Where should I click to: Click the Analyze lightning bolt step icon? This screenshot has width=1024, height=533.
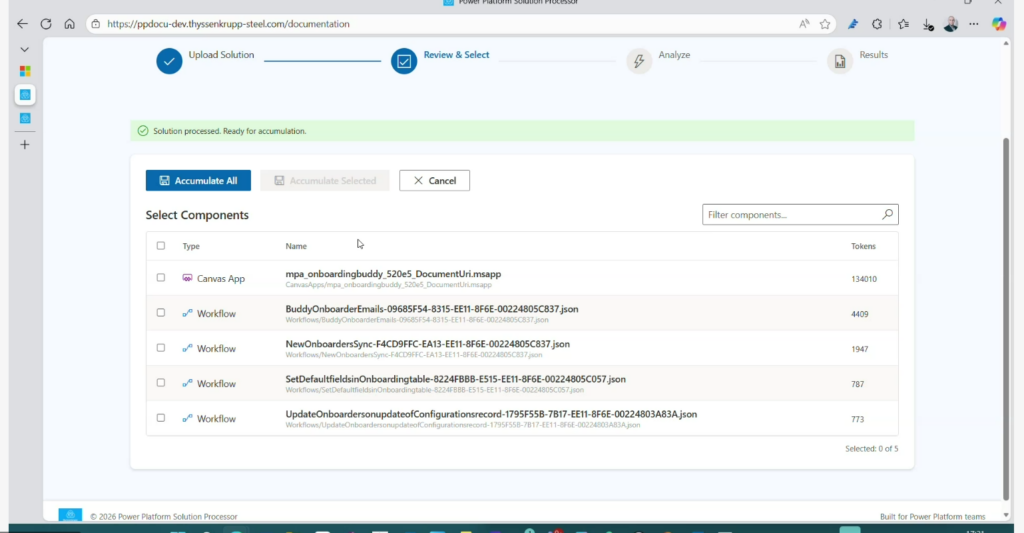pyautogui.click(x=639, y=62)
